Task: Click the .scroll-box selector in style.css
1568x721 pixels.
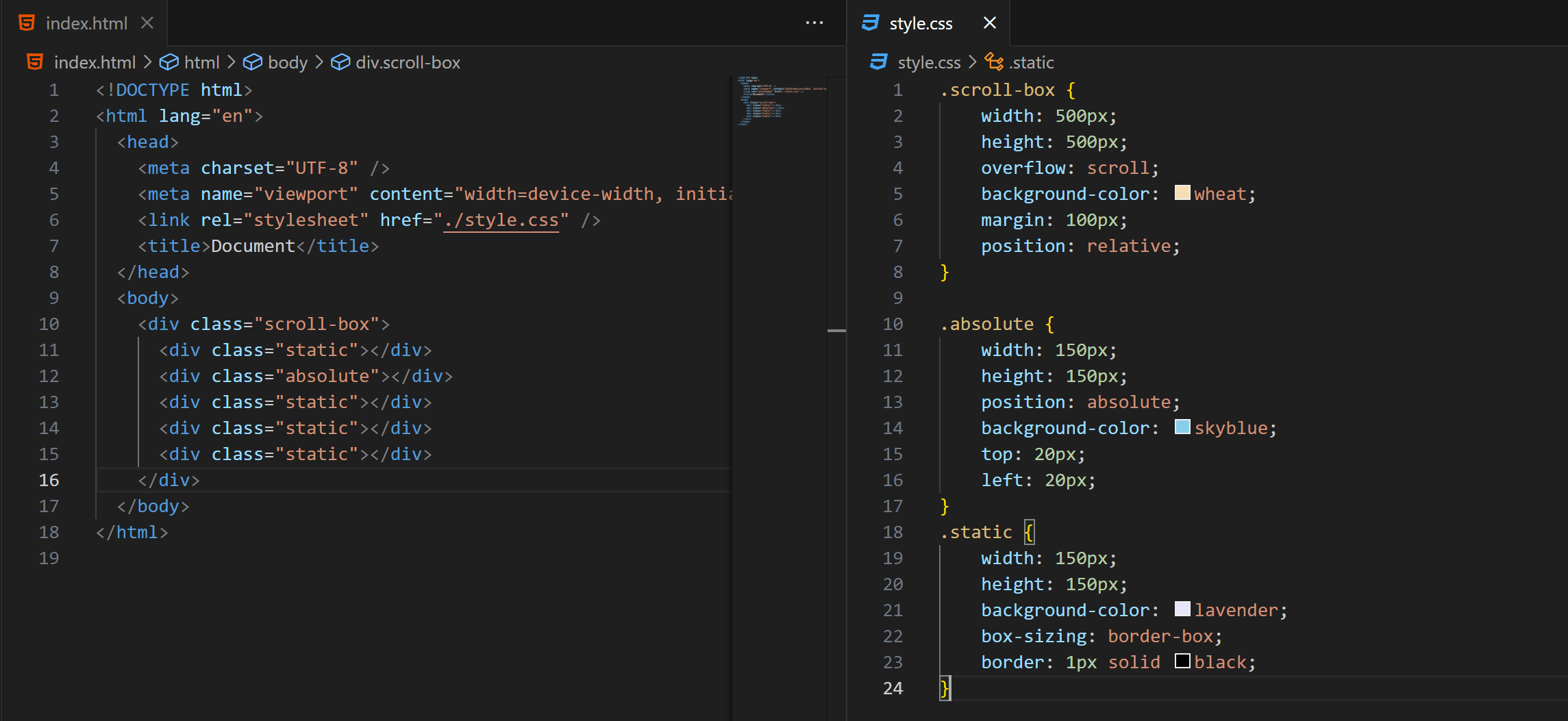Action: point(997,90)
